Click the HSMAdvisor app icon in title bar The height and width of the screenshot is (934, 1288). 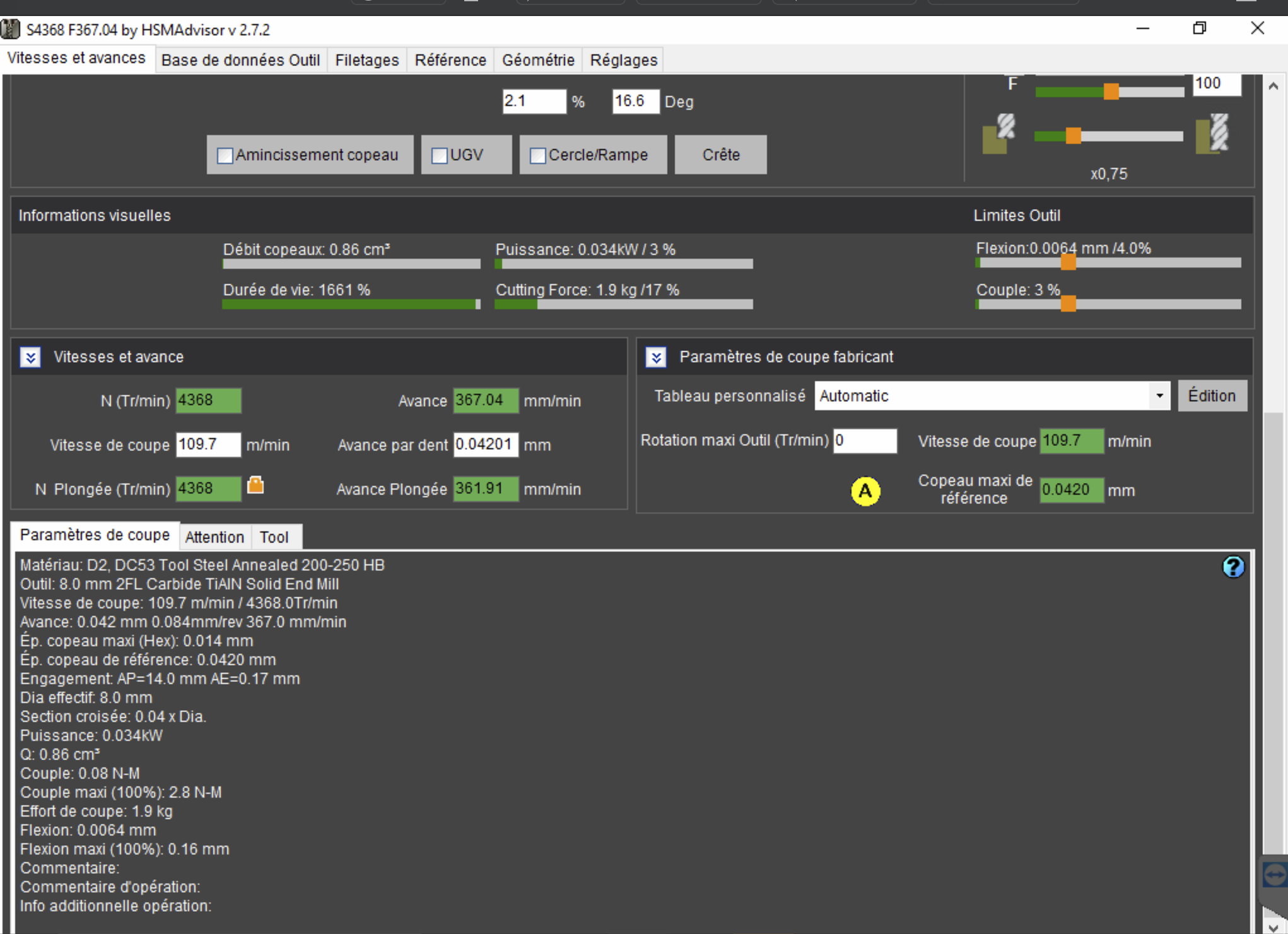(11, 30)
